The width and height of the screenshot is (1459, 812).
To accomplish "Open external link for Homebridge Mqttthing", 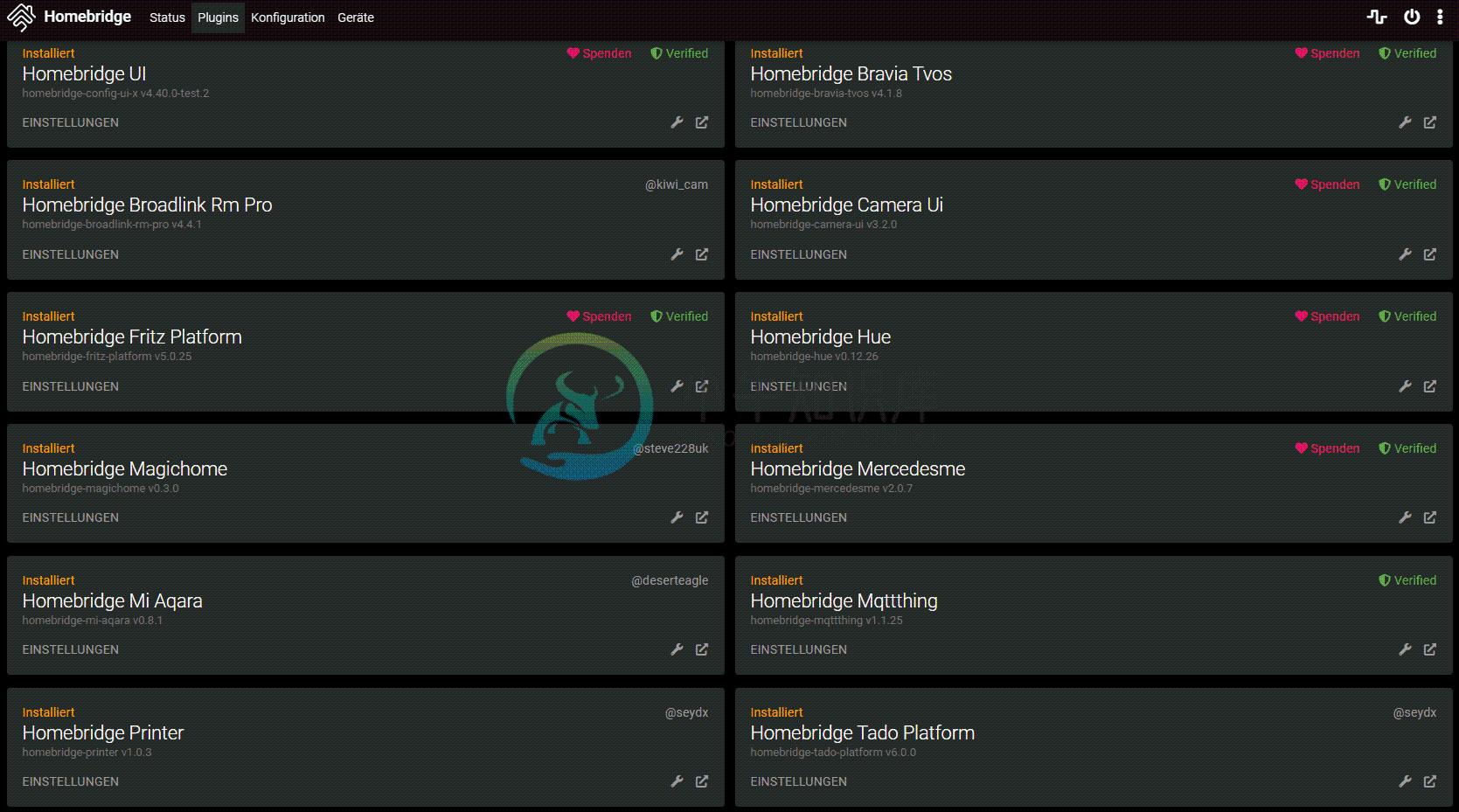I will tap(1430, 649).
